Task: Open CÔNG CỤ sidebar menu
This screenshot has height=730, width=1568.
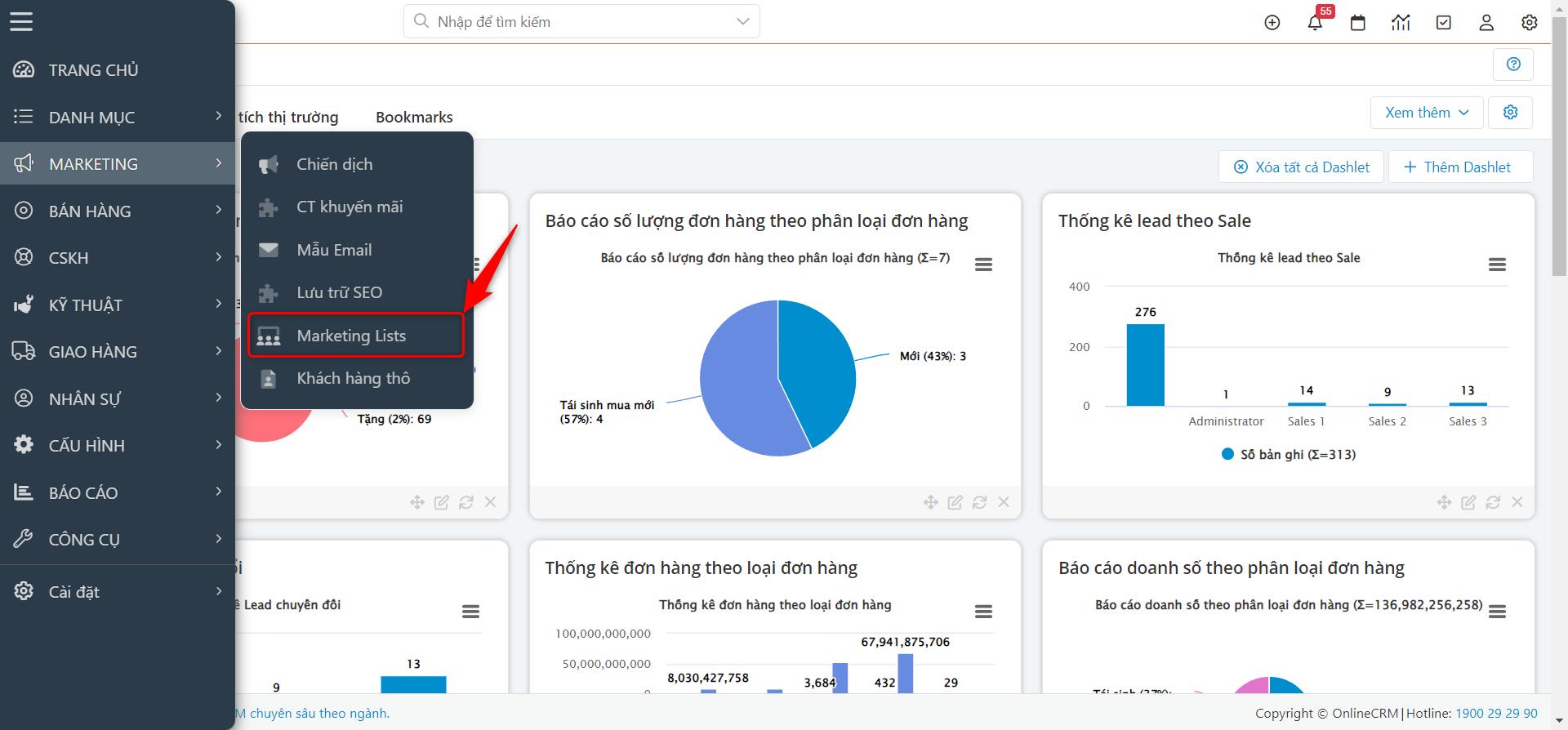Action: [118, 539]
